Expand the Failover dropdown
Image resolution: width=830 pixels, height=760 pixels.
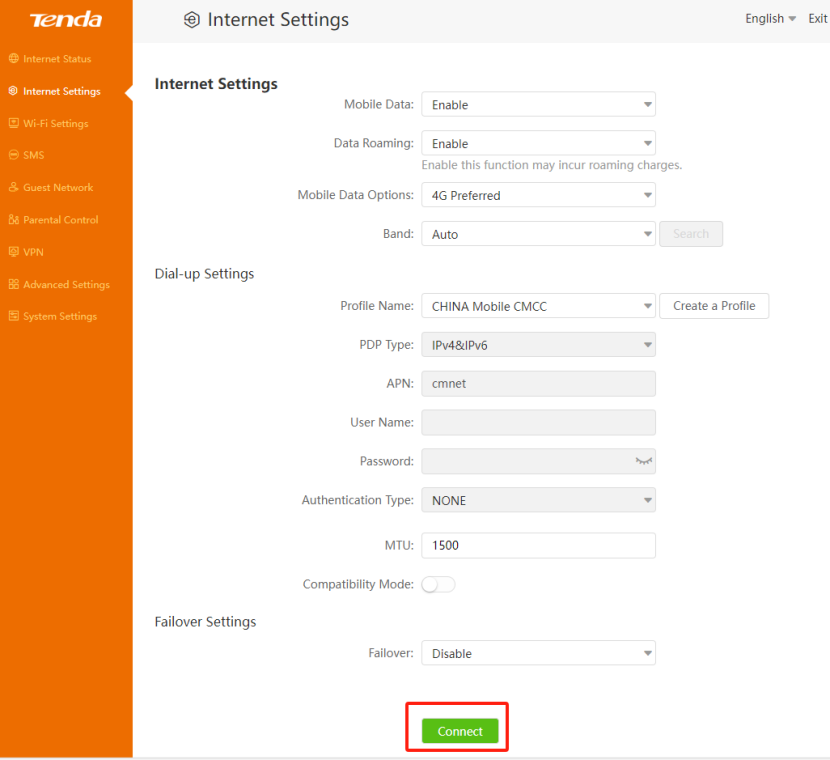coord(538,654)
